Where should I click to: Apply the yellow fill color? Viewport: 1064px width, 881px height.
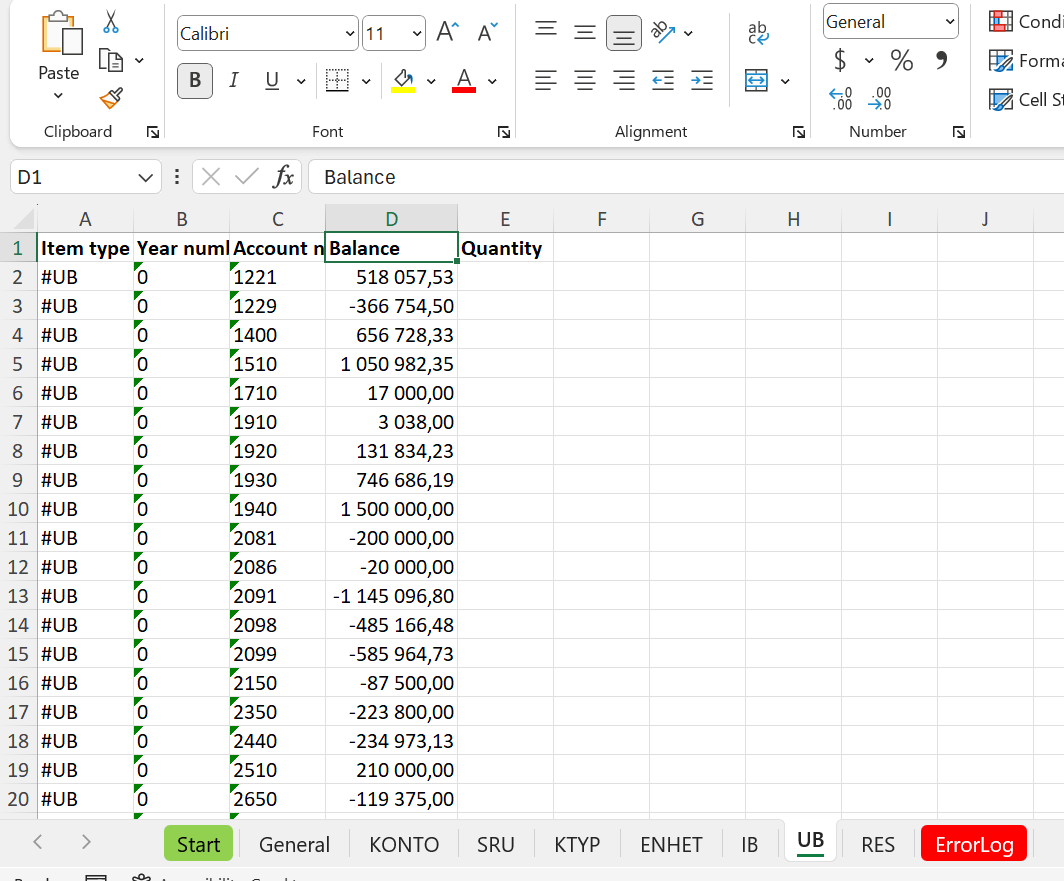click(404, 81)
